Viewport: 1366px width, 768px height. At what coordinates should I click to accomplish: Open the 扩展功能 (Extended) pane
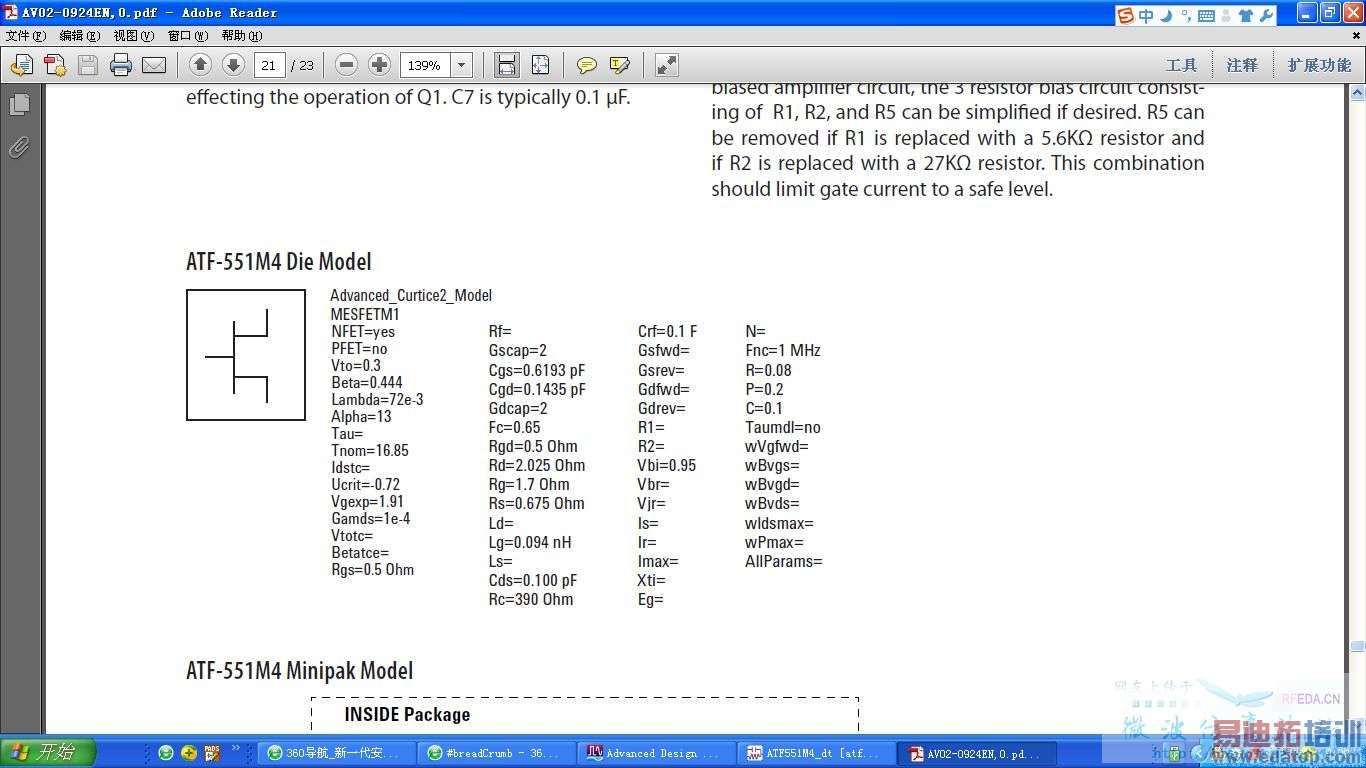coord(1319,65)
